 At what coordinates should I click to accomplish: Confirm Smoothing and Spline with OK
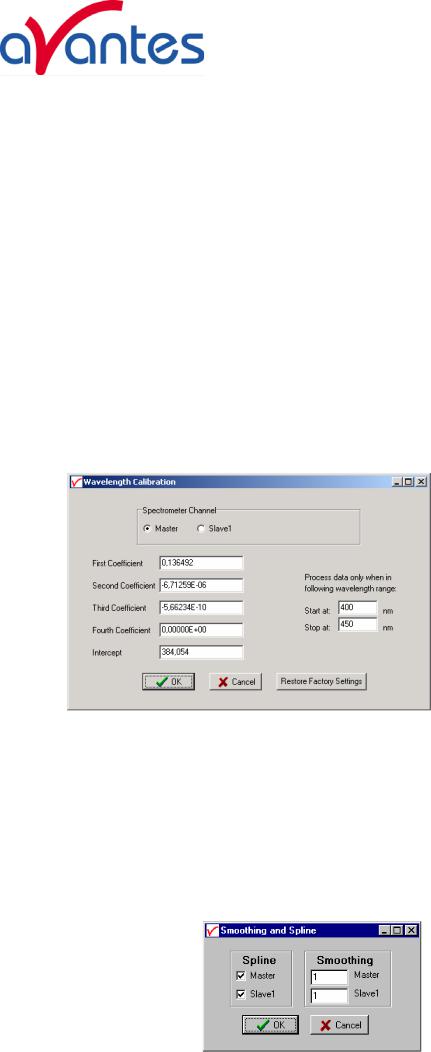[272, 1024]
